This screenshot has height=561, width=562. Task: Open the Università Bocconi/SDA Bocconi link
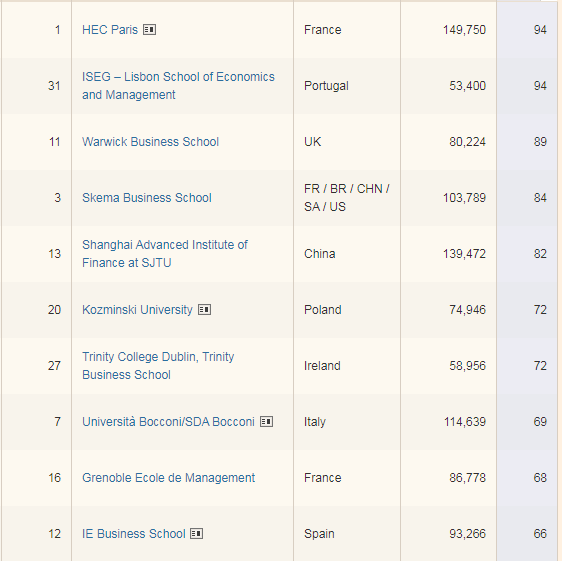168,422
